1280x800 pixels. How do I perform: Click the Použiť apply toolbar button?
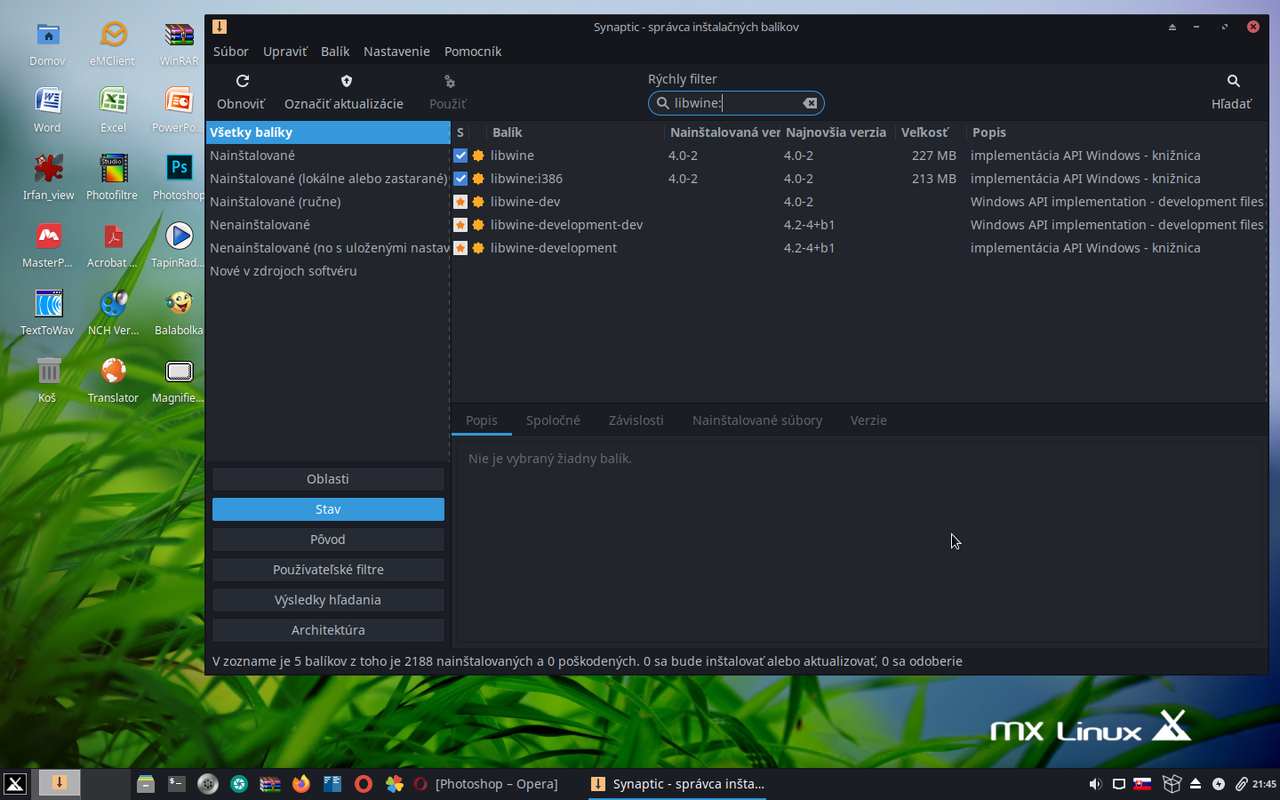coord(448,92)
